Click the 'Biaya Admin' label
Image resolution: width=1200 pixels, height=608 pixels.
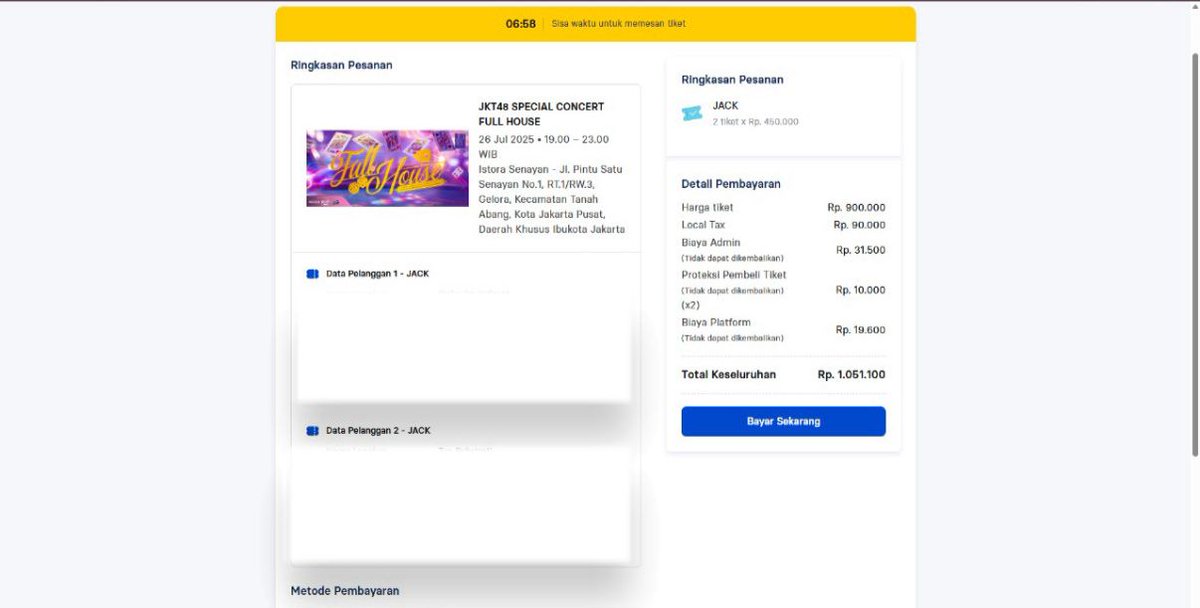[x=710, y=242]
